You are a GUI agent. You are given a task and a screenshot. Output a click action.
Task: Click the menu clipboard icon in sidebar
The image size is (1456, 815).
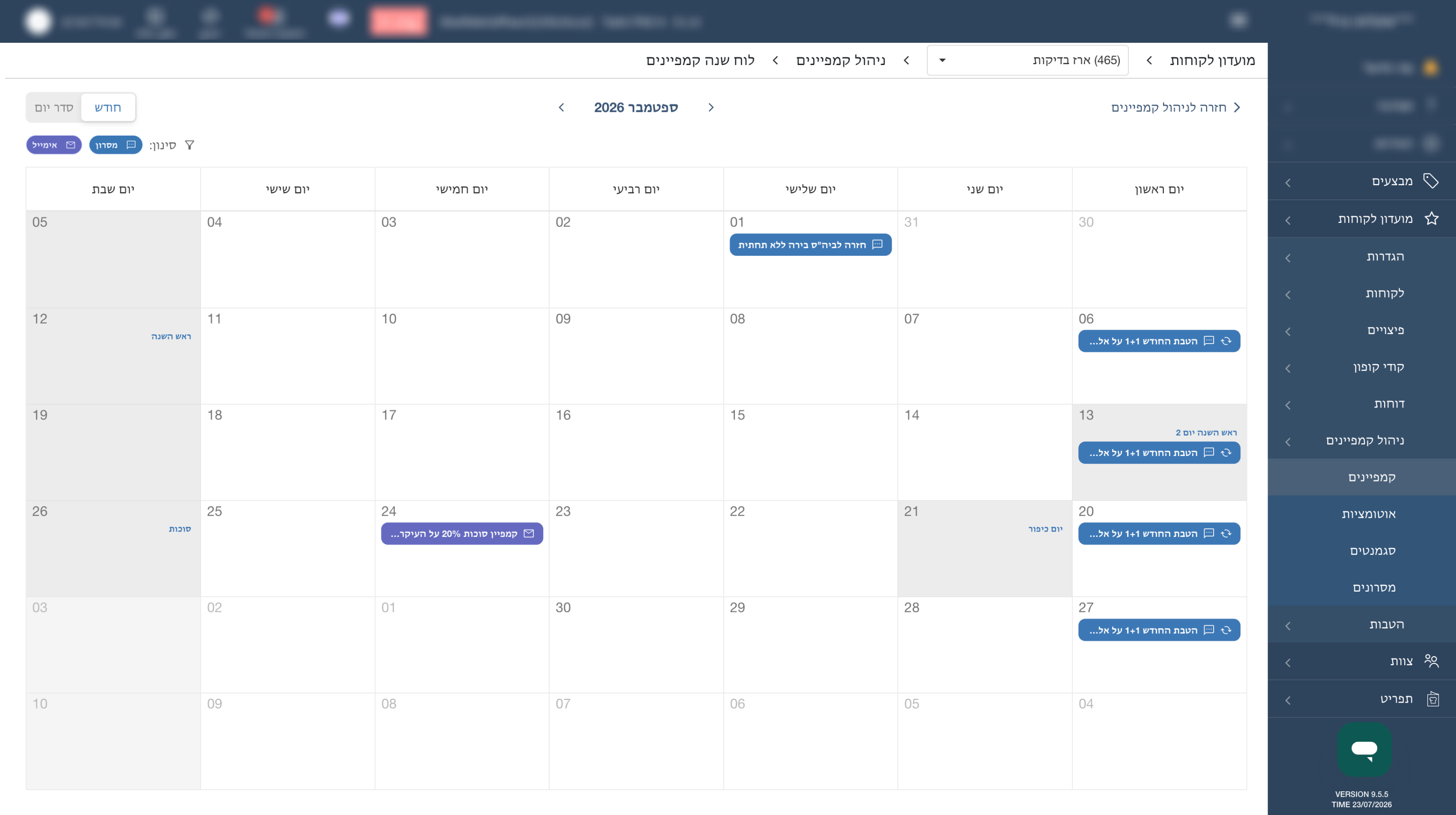(x=1433, y=699)
